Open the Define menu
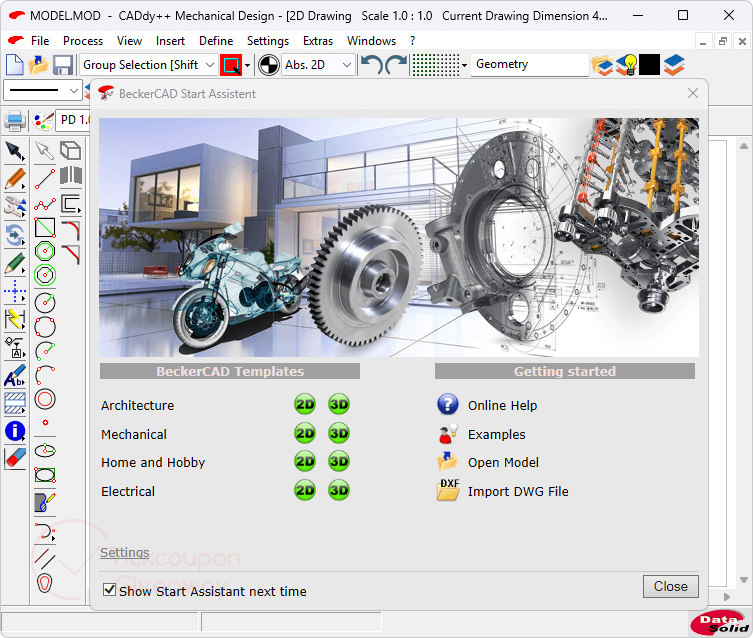Screen dimensions: 753x638 pyautogui.click(x=216, y=41)
